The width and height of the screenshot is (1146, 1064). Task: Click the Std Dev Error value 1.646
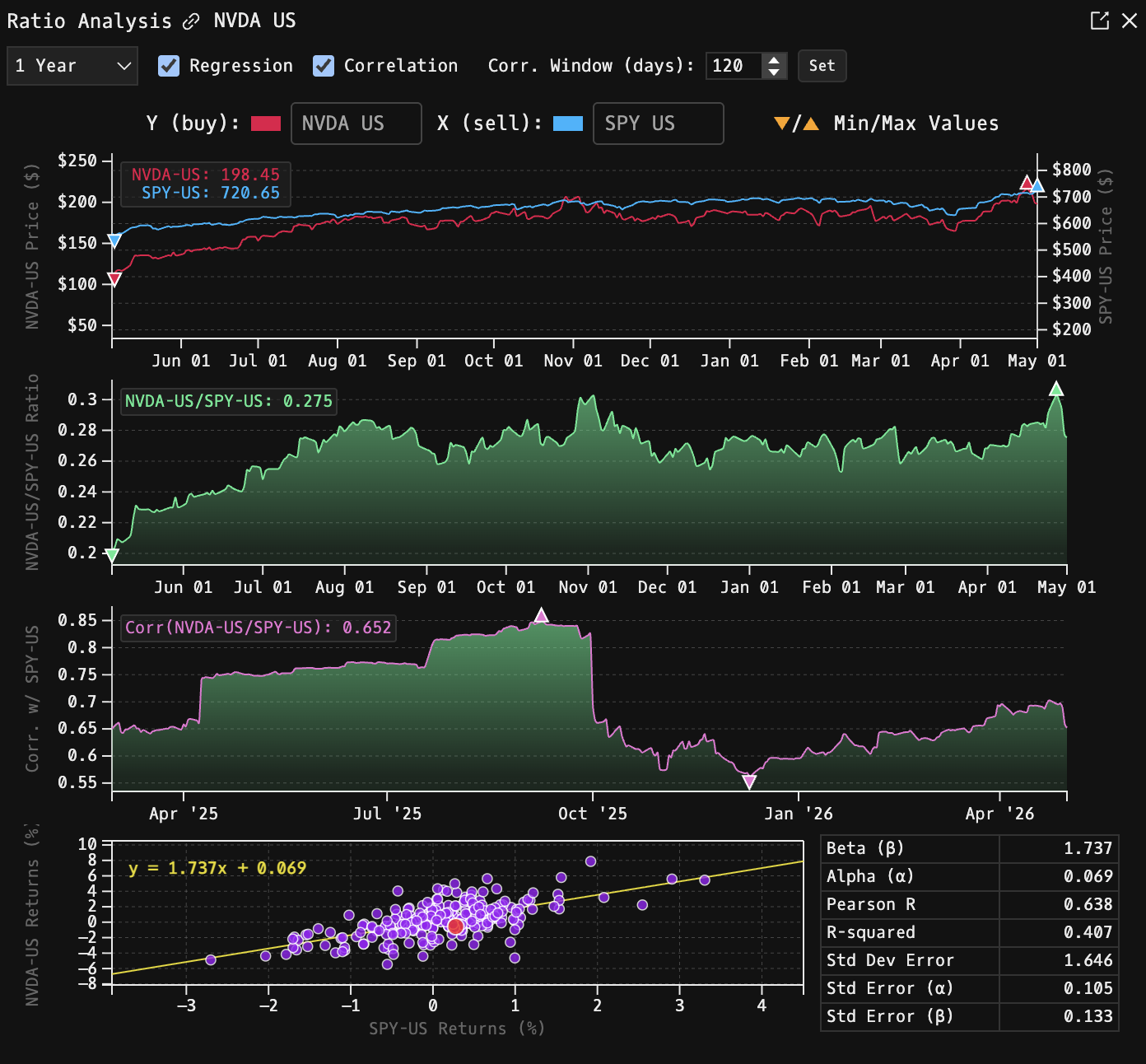tap(1088, 960)
